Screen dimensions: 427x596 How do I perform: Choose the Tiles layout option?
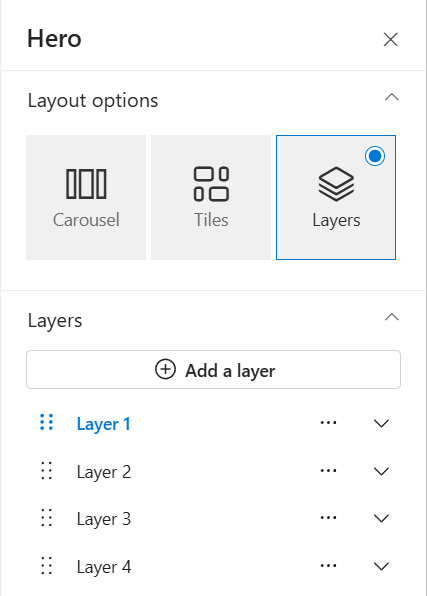click(x=211, y=197)
